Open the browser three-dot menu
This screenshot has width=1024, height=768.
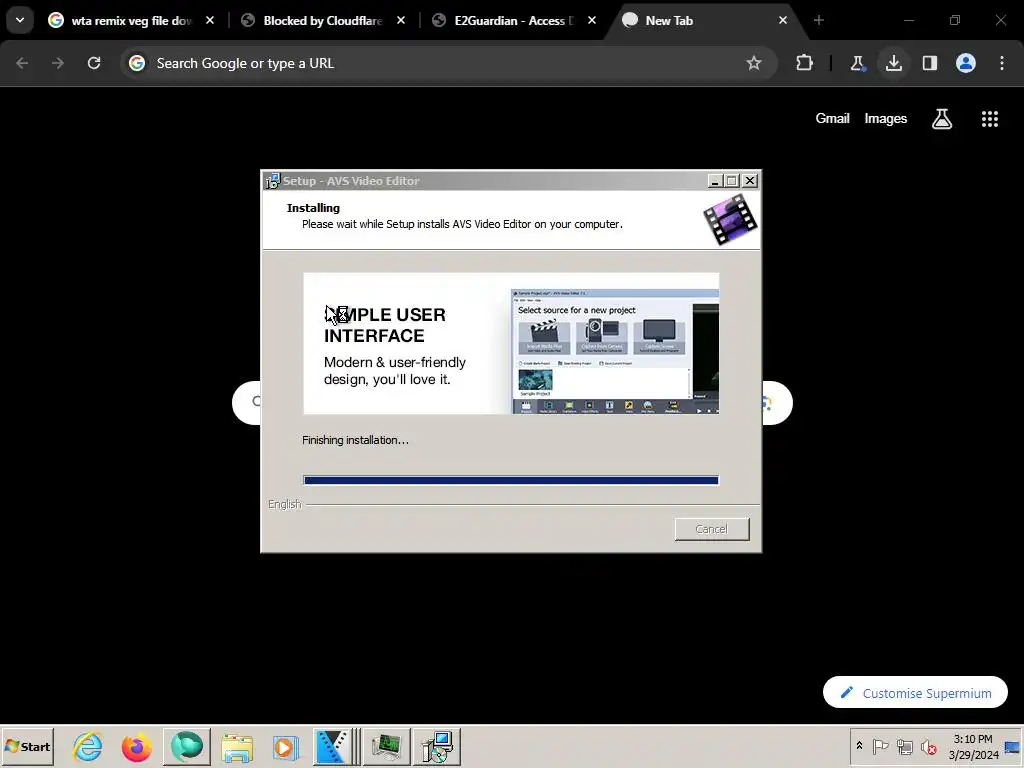[x=1002, y=63]
